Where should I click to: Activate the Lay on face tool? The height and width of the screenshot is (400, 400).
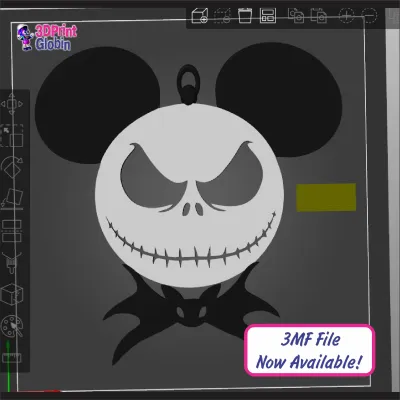pos(12,199)
